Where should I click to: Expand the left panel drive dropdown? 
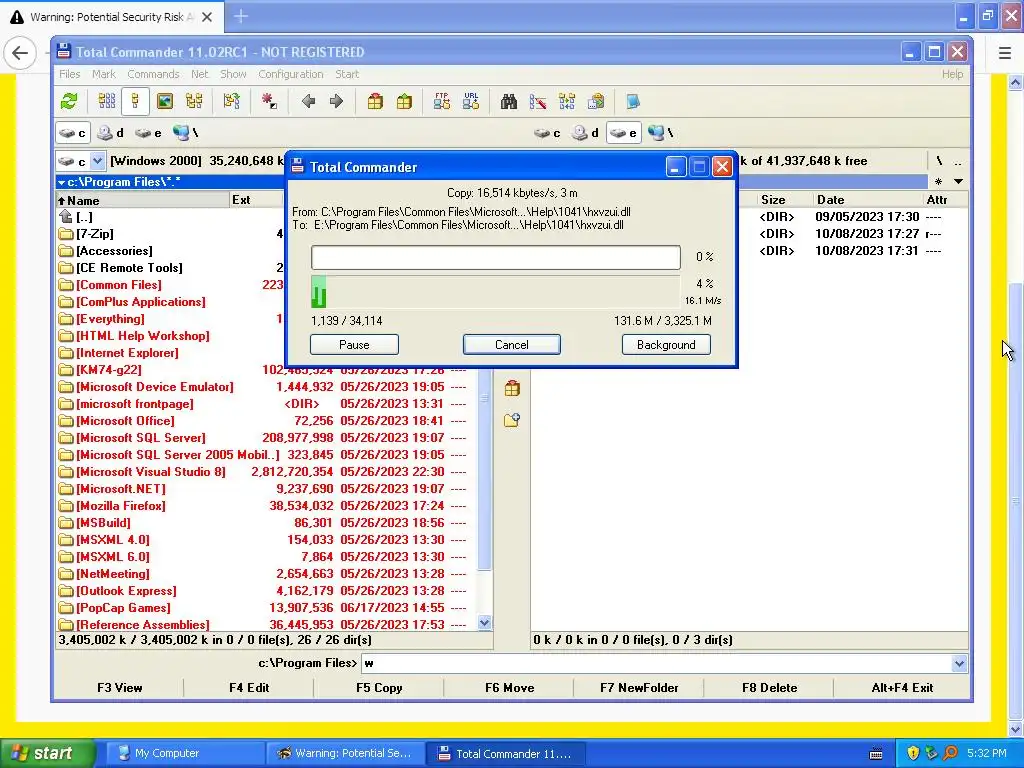tap(97, 161)
